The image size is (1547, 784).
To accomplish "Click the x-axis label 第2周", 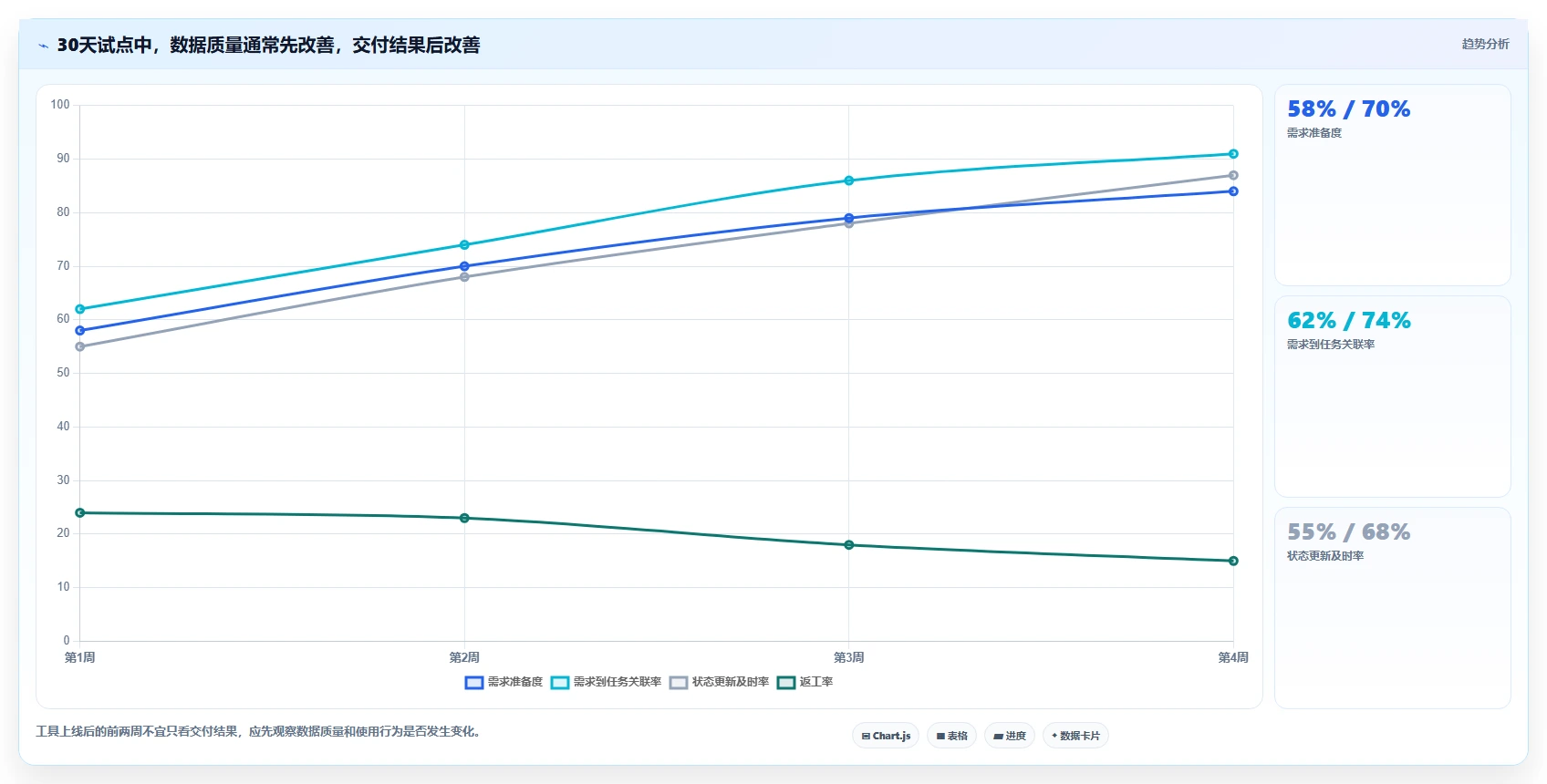I will (x=464, y=657).
